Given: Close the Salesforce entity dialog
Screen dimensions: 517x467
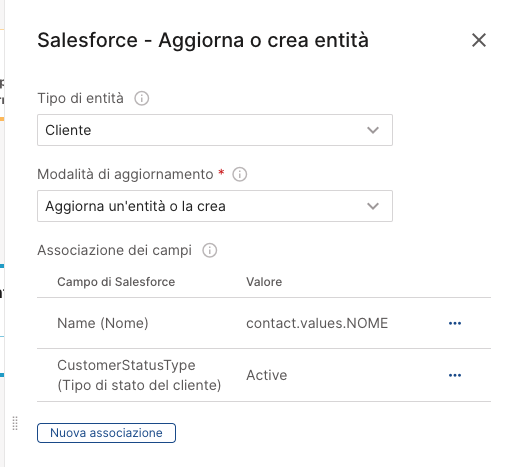Looking at the screenshot, I should pyautogui.click(x=479, y=40).
